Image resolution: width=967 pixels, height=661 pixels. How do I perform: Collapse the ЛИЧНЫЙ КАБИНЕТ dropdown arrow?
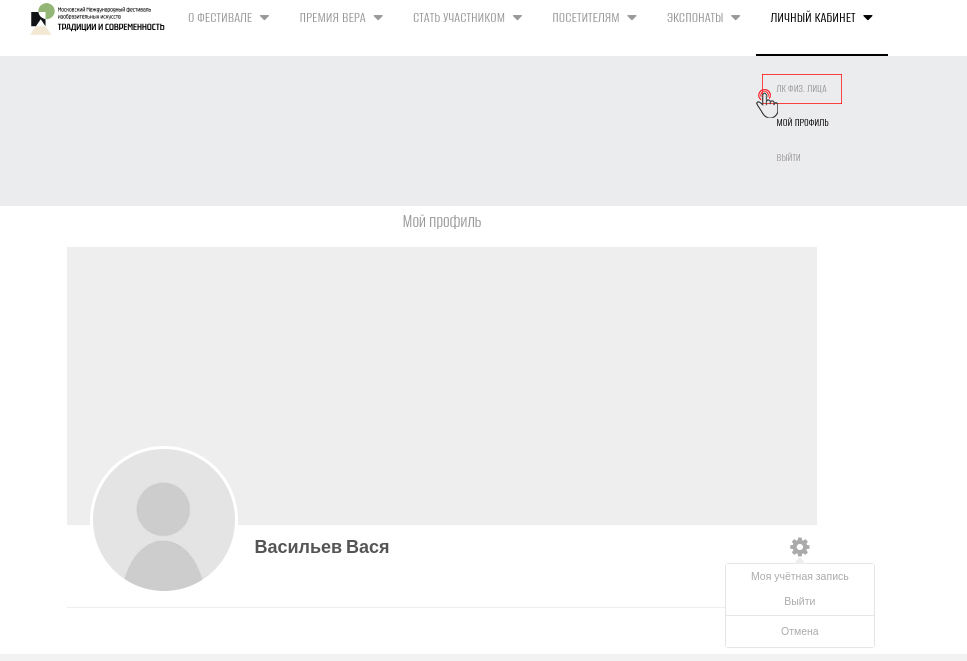[x=867, y=18]
